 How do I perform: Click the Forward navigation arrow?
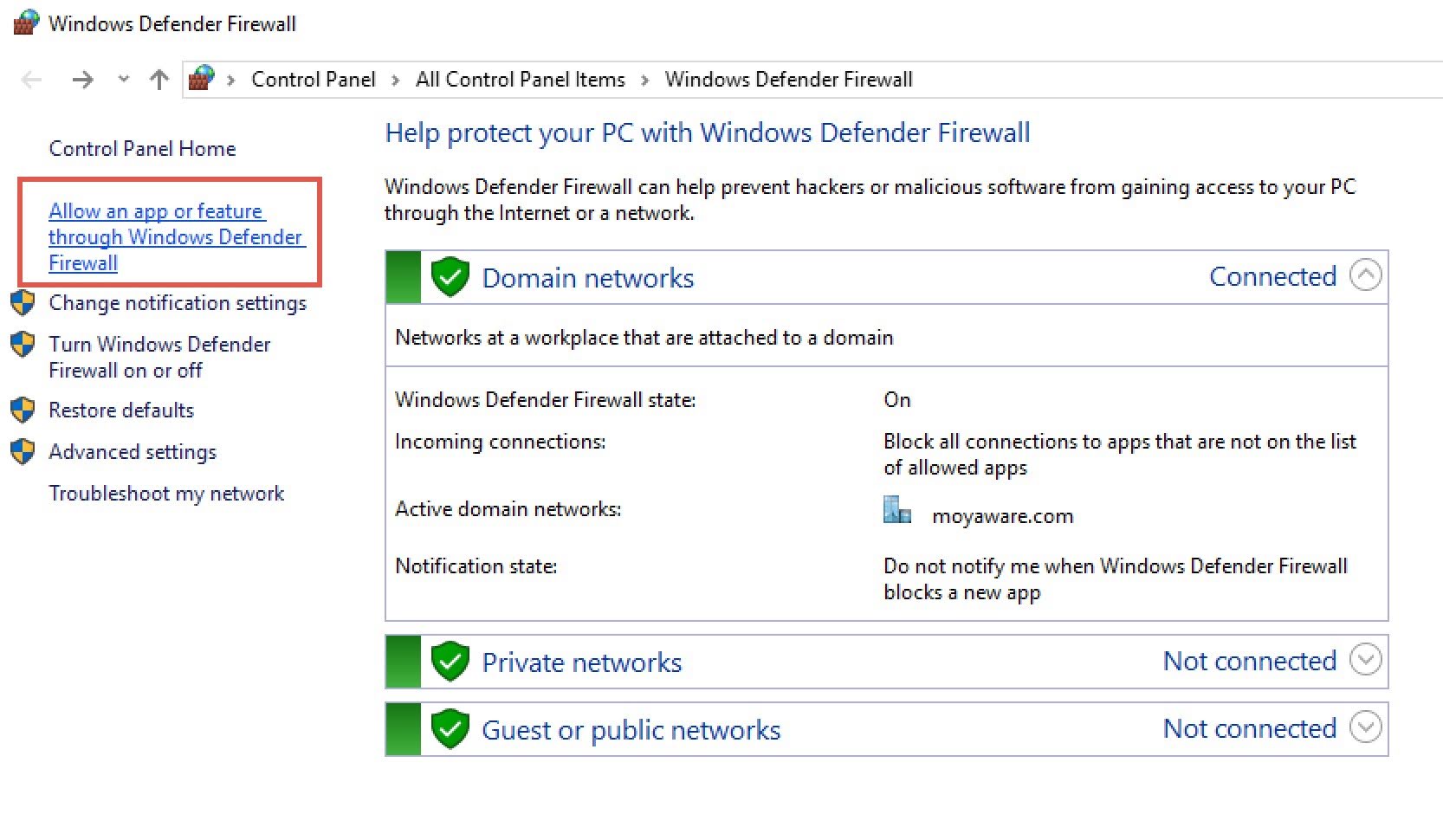(82, 81)
